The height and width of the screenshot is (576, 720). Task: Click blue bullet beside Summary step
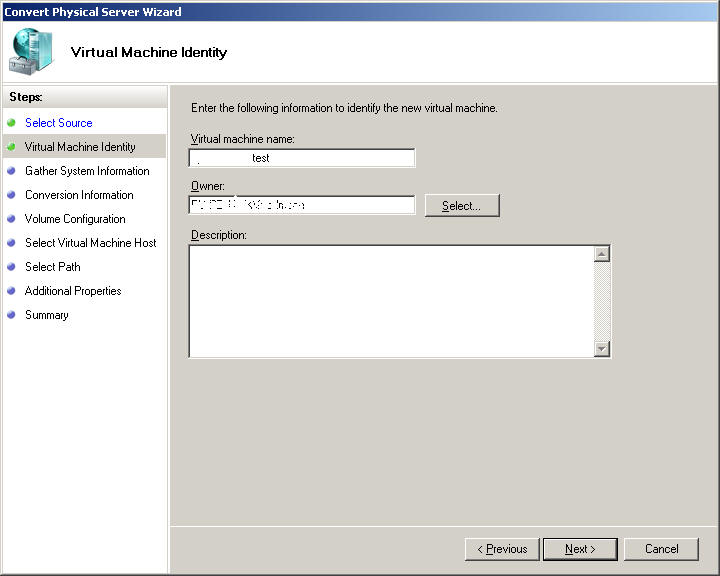12,315
